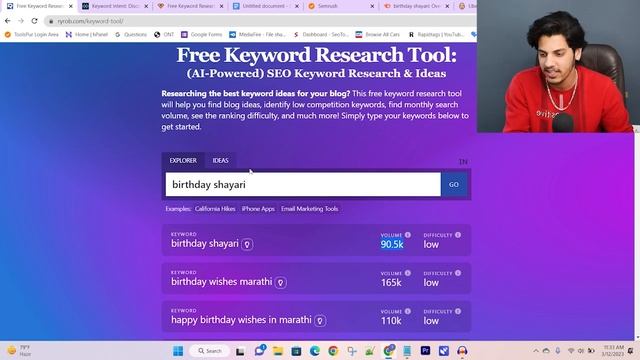Viewport: 640px width, 360px height.
Task: Click volume info icon in happy birthday wishes row
Action: (408, 311)
